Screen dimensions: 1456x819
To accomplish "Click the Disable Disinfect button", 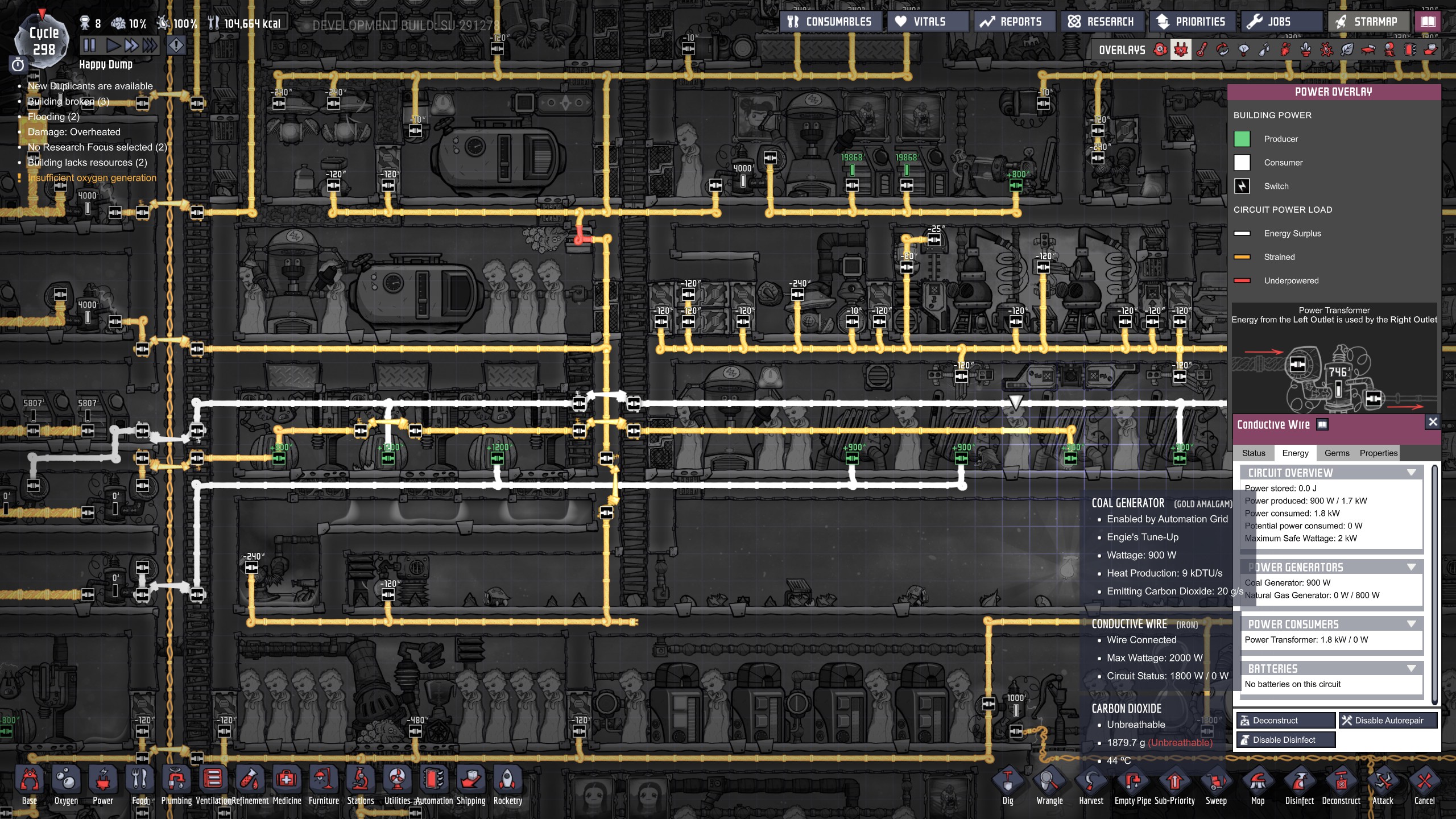I will coord(1286,739).
